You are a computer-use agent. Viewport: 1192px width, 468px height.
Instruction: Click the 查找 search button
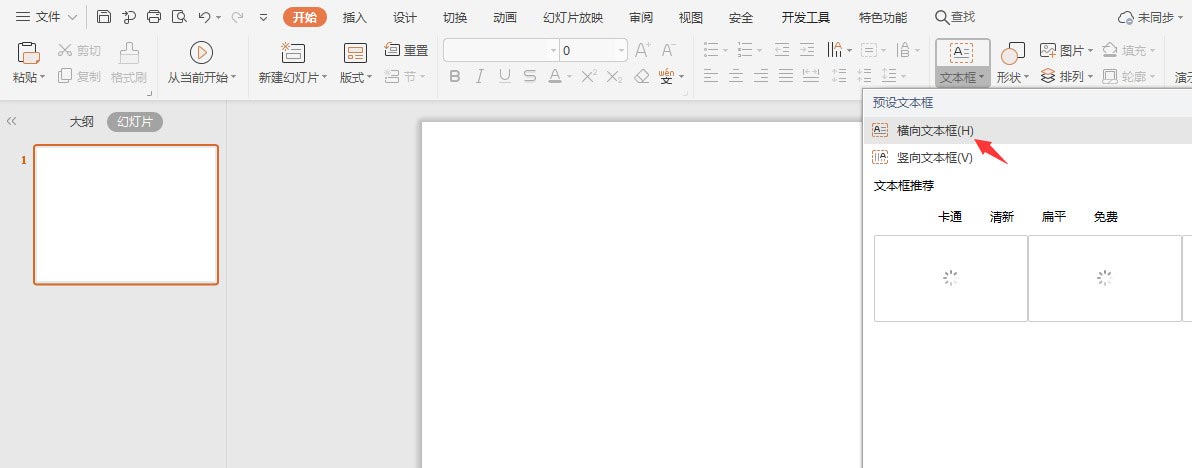955,17
